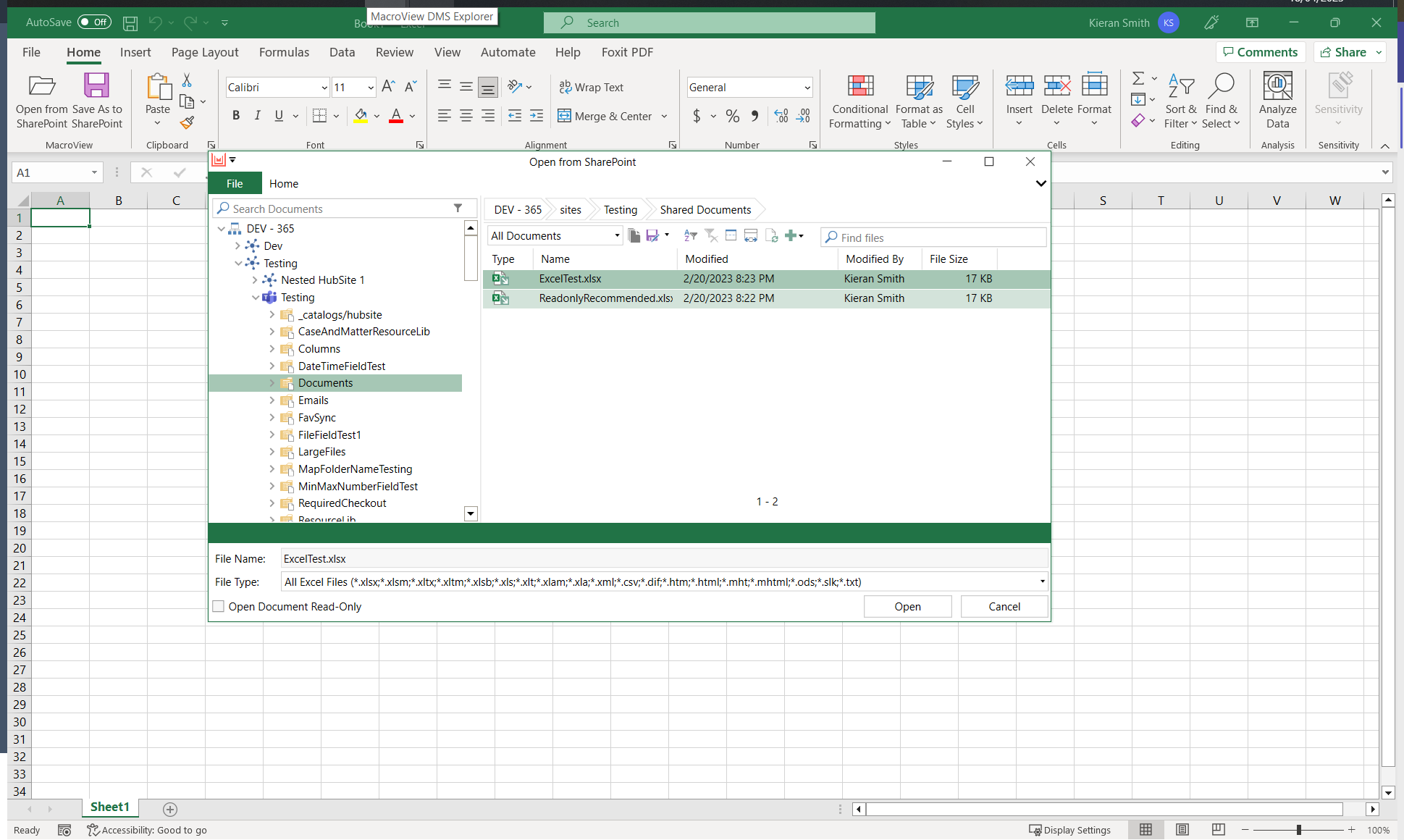
Task: Click Save As to SharePoint icon
Action: pos(96,86)
